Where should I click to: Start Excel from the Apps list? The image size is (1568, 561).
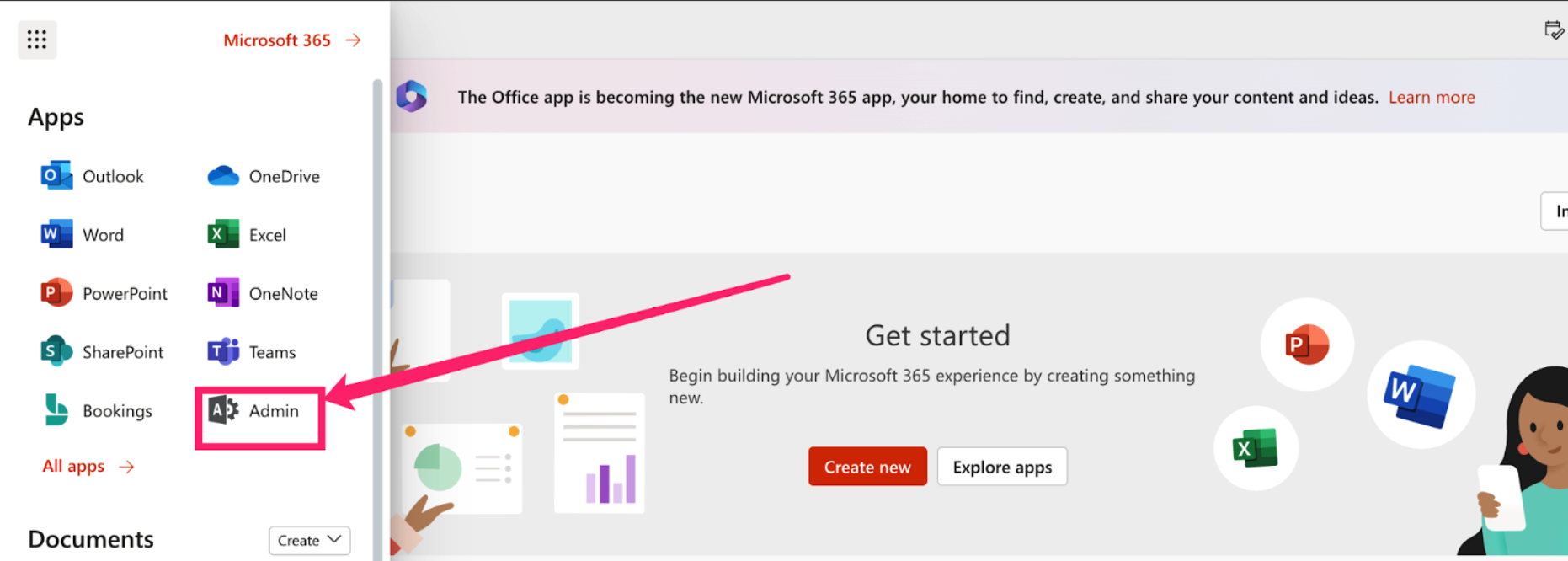(x=247, y=235)
